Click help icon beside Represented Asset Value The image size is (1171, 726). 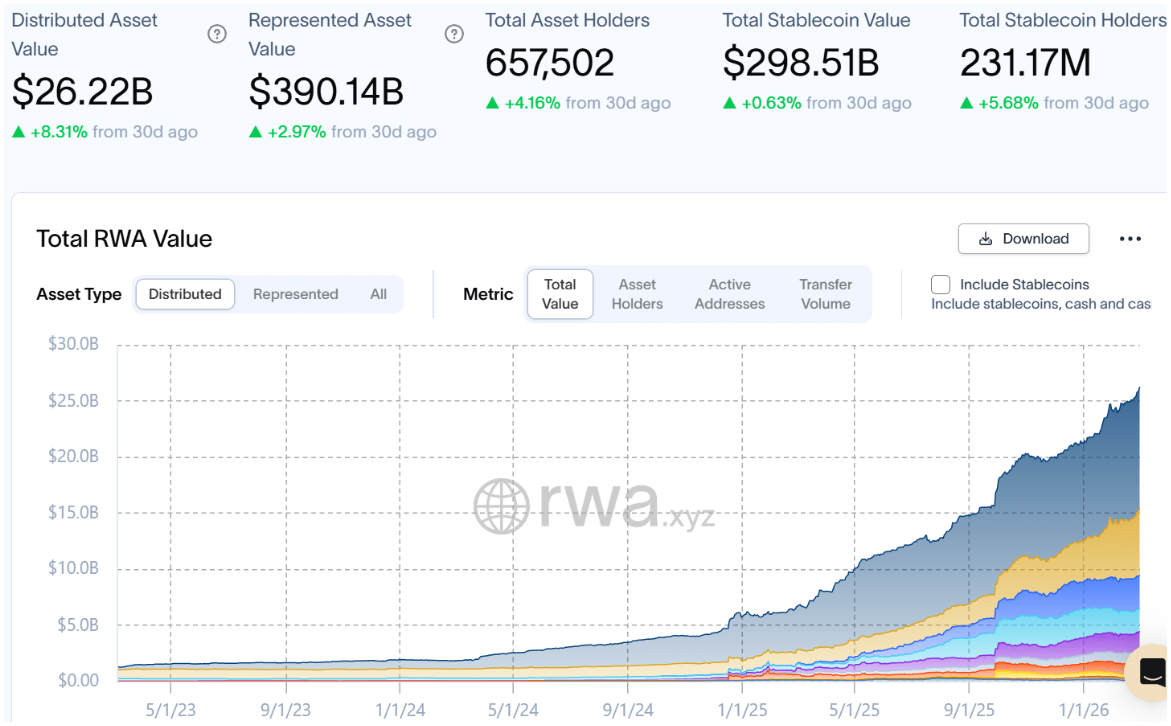click(454, 34)
